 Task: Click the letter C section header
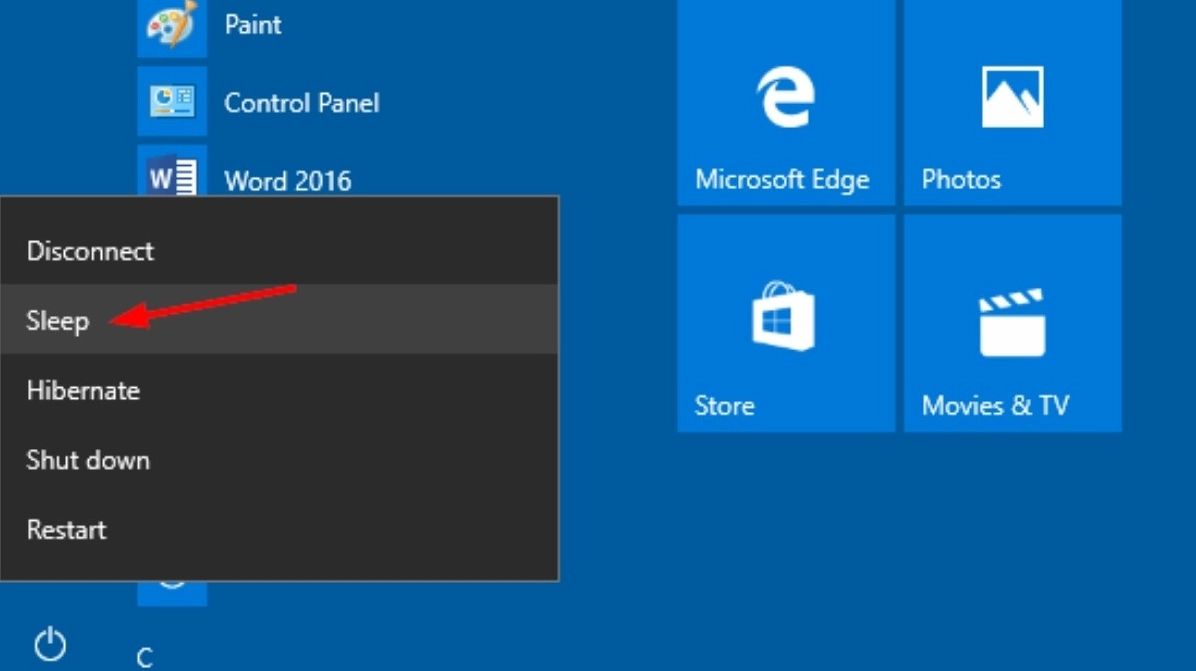[145, 657]
